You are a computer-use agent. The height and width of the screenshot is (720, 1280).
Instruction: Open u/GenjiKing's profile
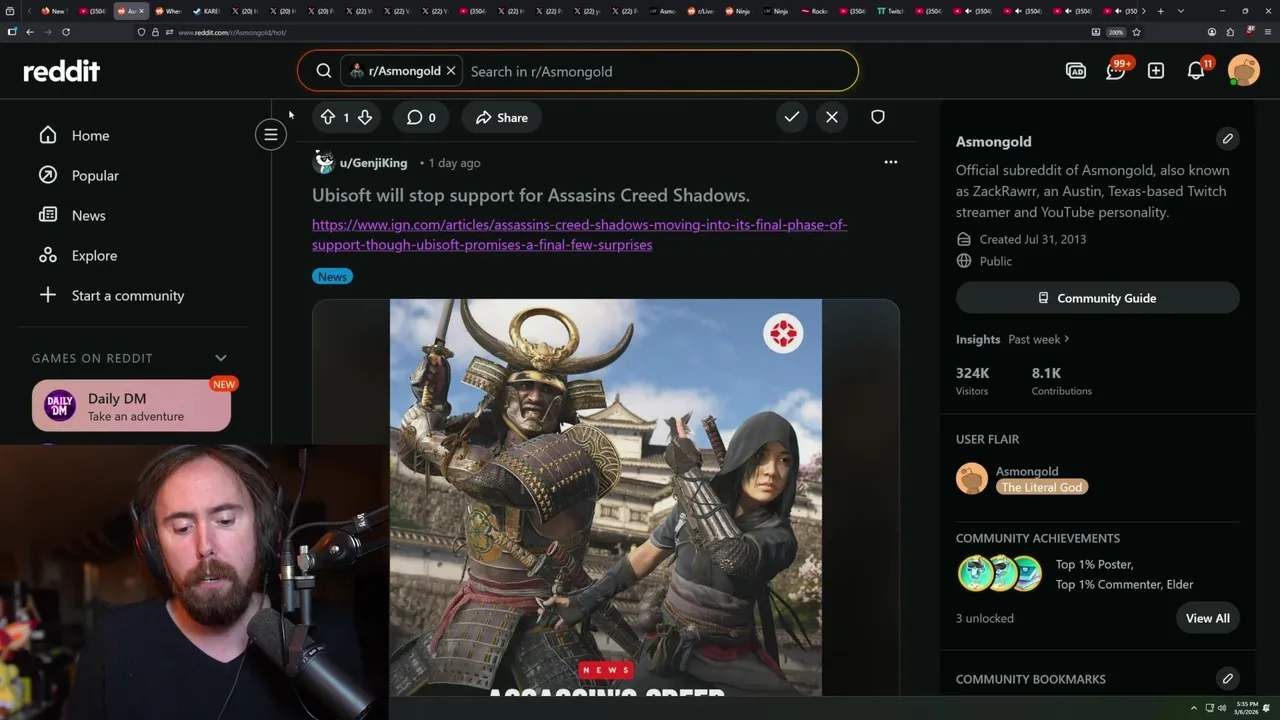(373, 163)
